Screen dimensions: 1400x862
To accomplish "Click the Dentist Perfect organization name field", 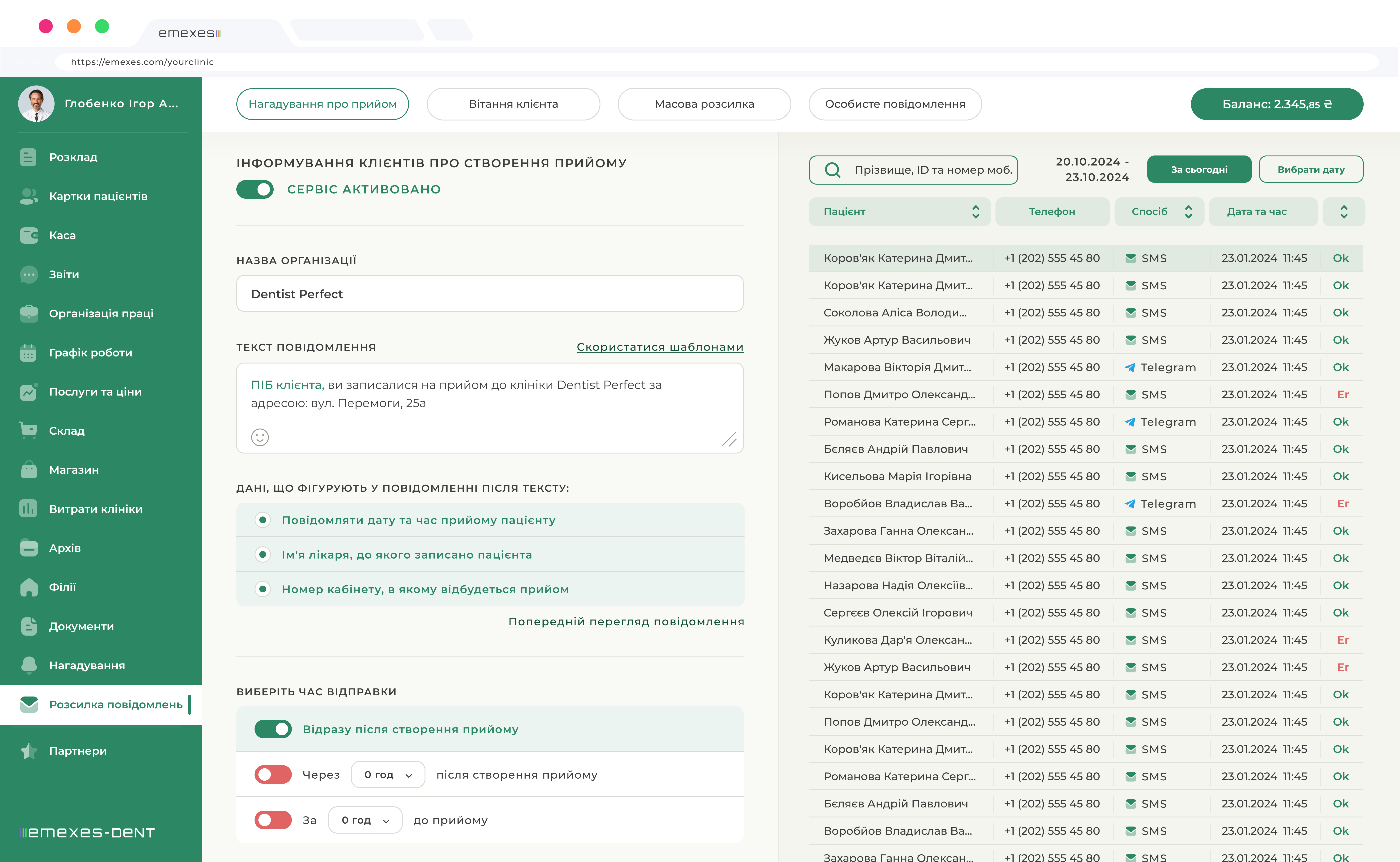I will pyautogui.click(x=490, y=294).
